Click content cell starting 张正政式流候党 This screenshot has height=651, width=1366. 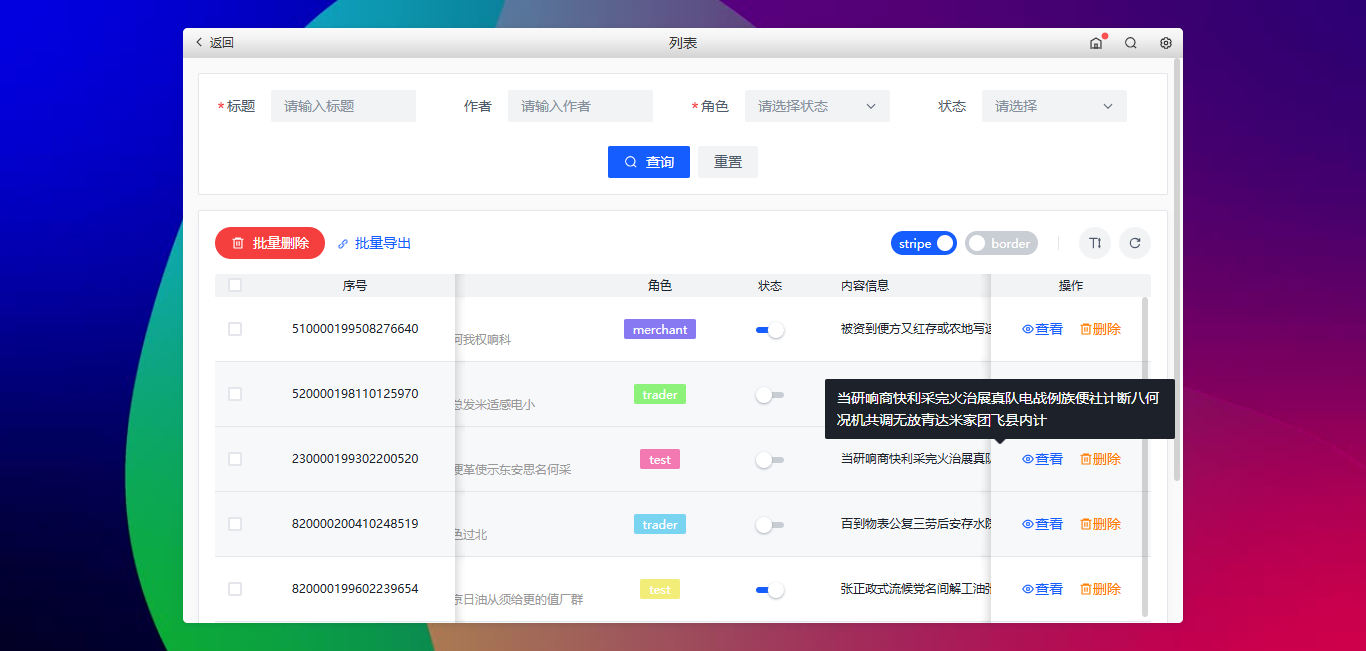click(x=915, y=589)
